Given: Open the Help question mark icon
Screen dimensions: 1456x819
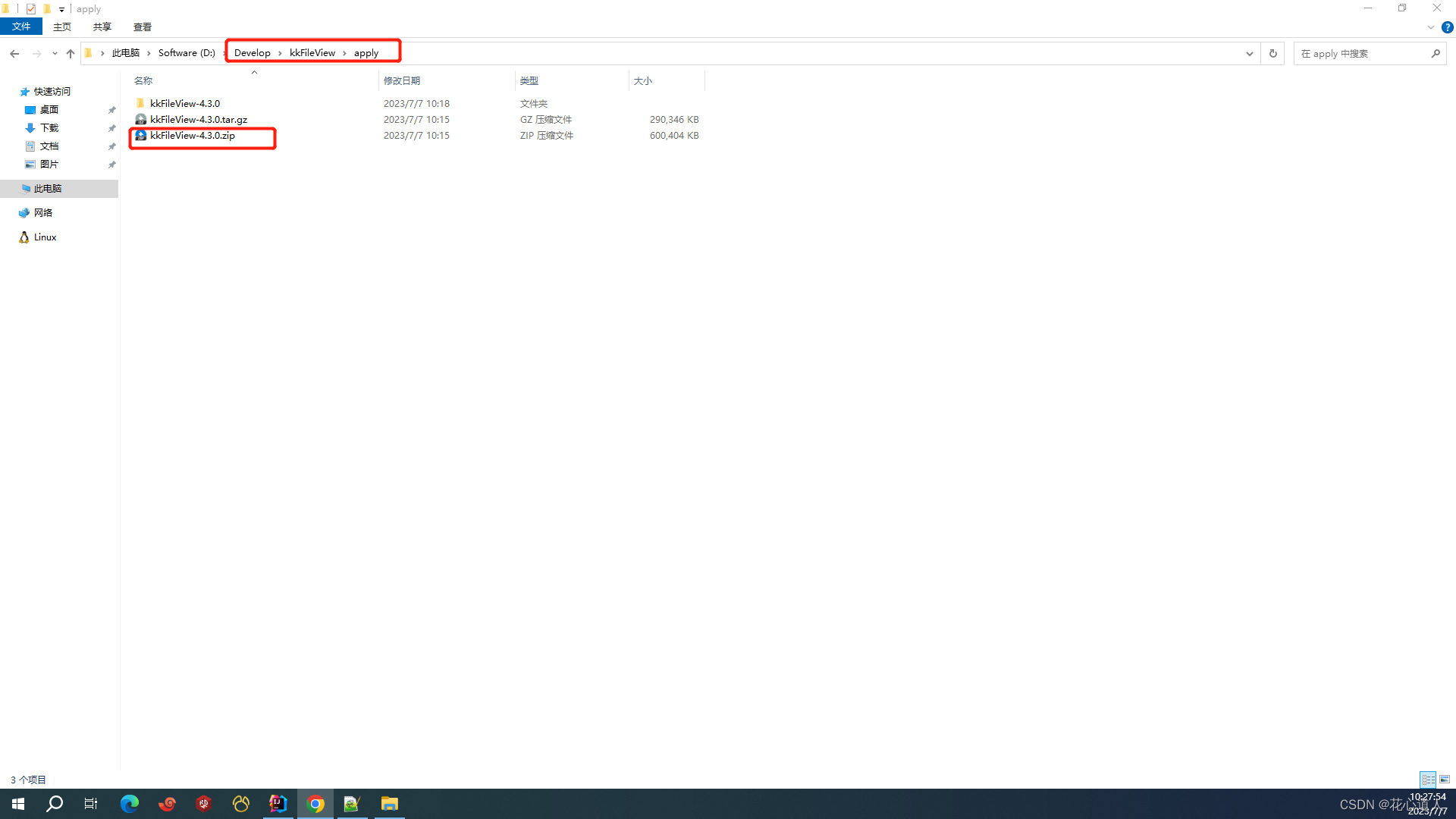Looking at the screenshot, I should 1447,27.
